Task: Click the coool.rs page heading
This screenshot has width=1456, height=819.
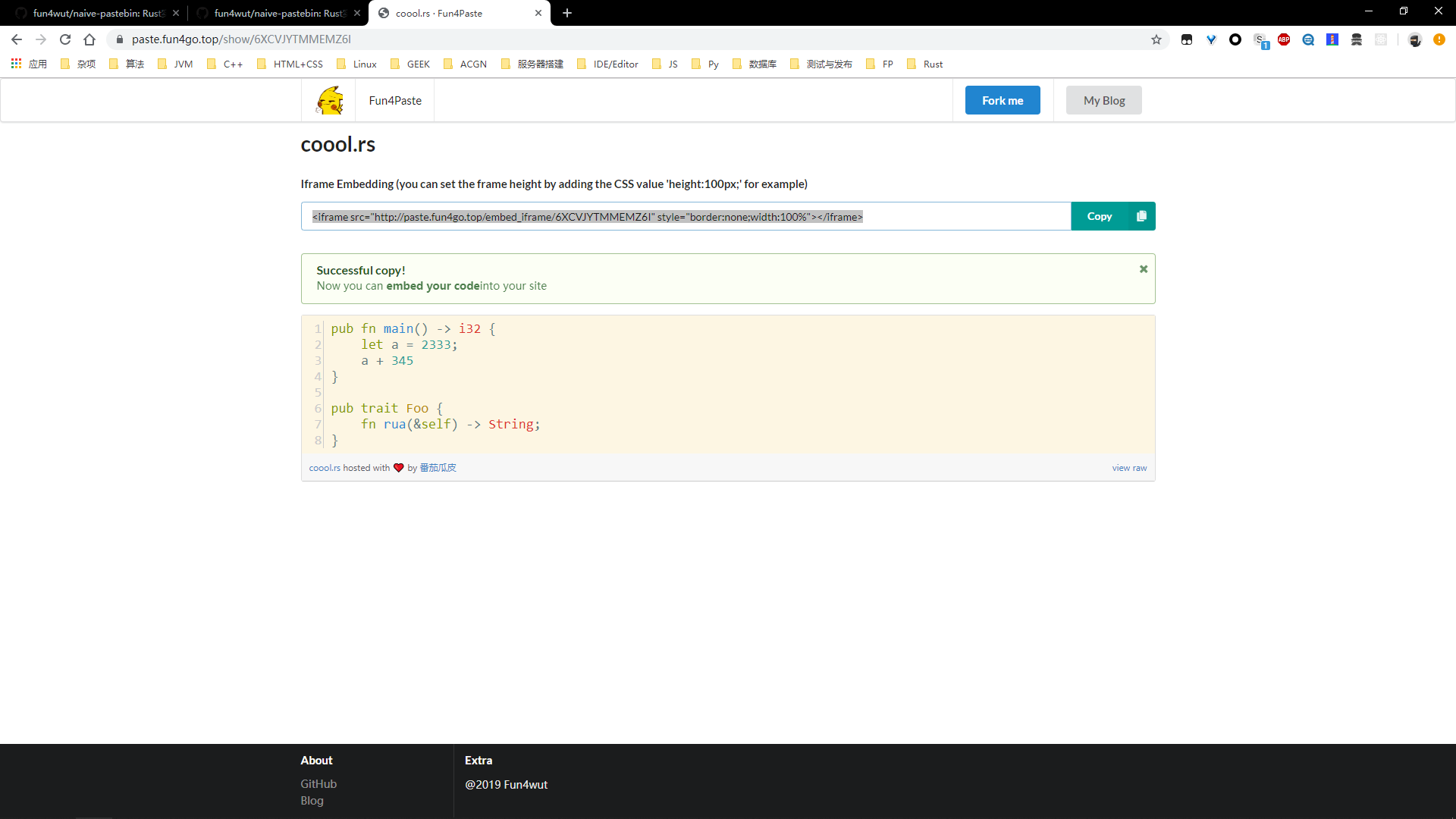Action: coord(338,144)
